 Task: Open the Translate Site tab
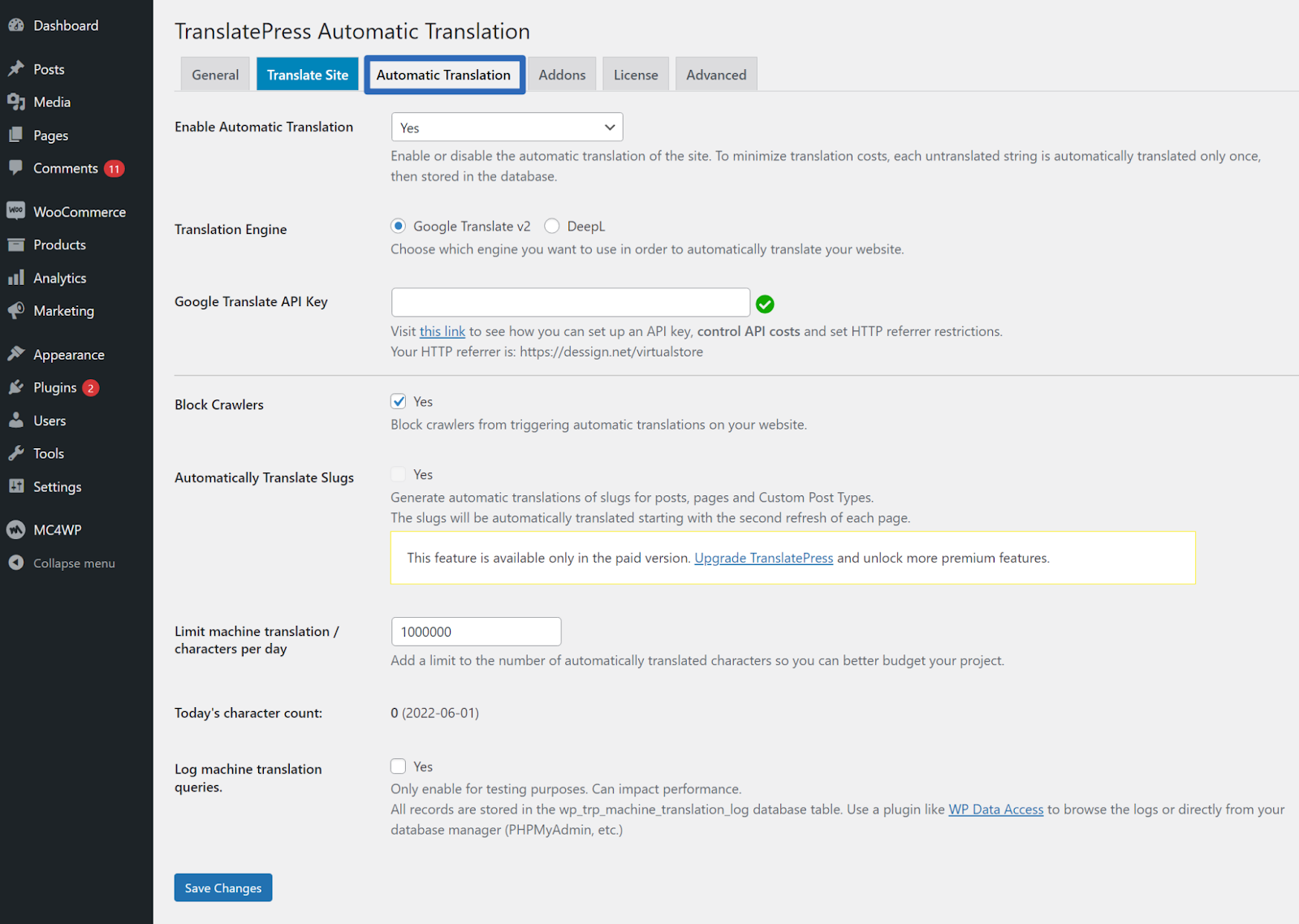308,75
